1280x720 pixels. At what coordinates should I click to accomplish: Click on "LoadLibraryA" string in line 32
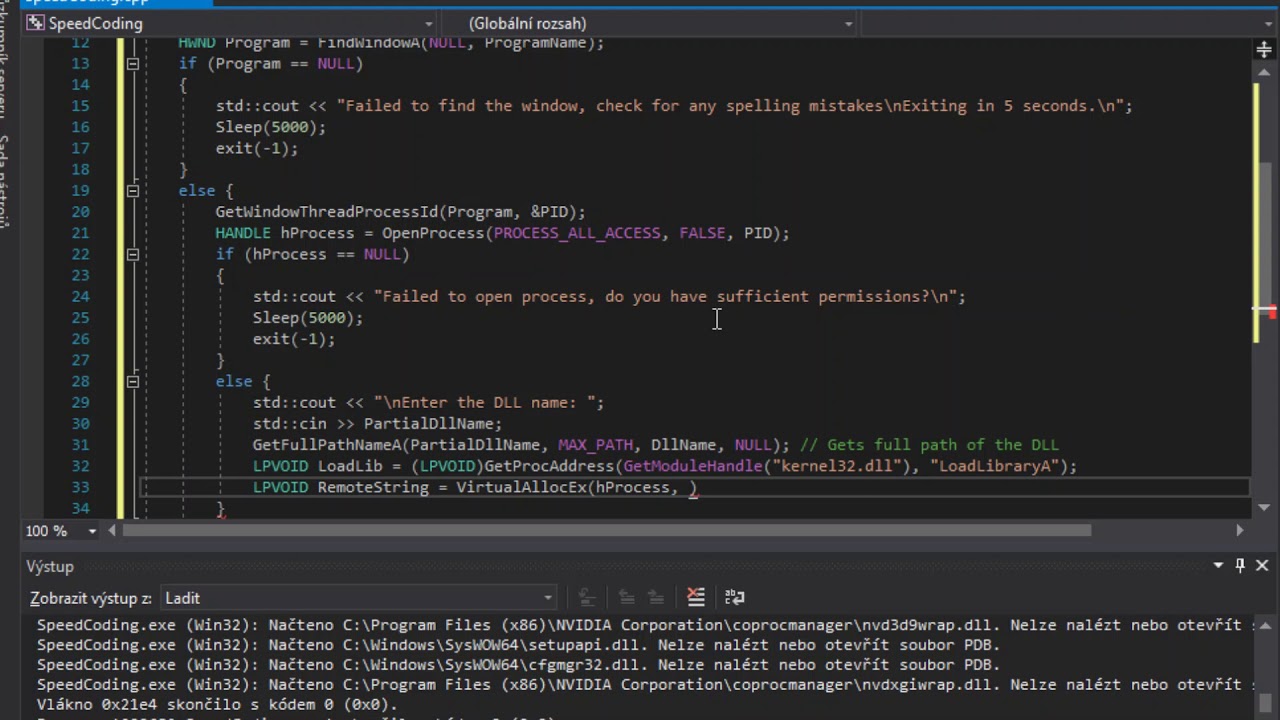(995, 466)
